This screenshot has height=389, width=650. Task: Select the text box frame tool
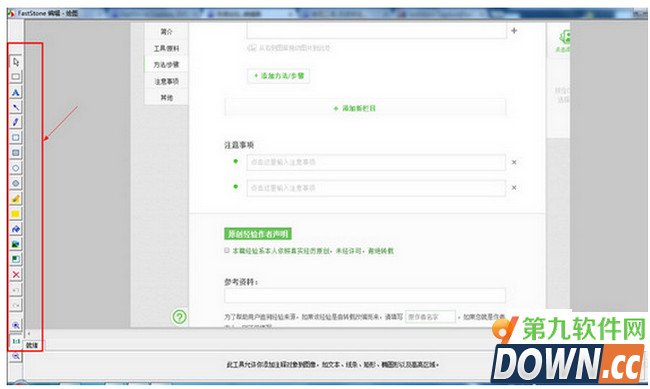[x=16, y=77]
